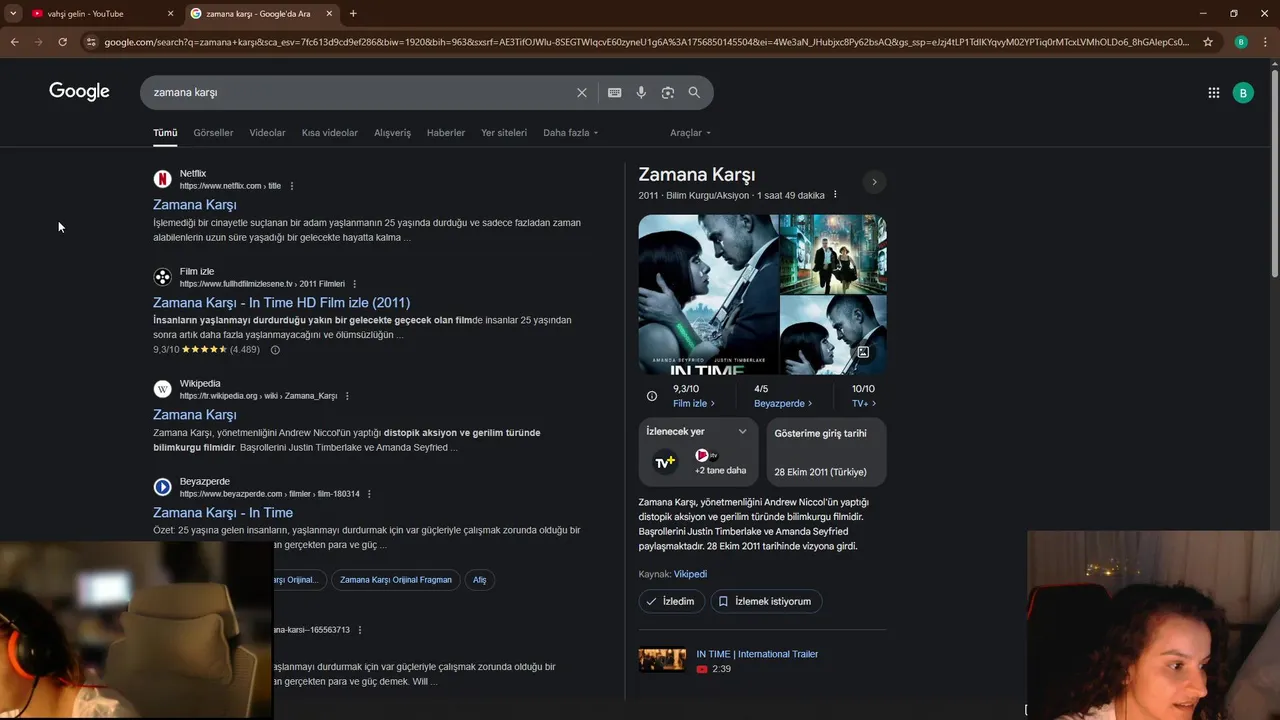Click the browser back arrow
This screenshot has width=1280, height=720.
pos(14,42)
